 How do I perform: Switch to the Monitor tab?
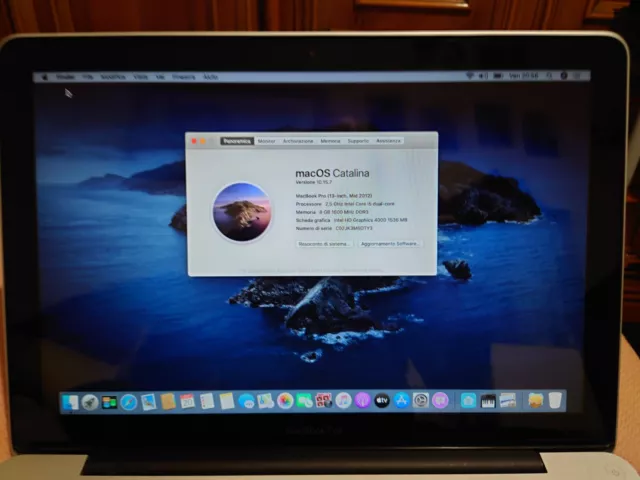[267, 141]
